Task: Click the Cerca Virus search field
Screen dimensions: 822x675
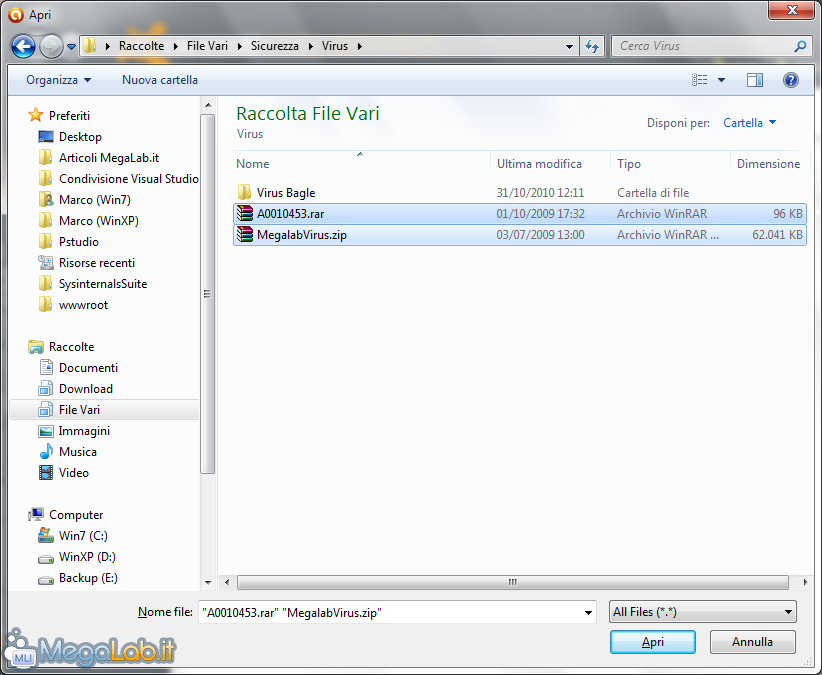Action: [x=702, y=46]
